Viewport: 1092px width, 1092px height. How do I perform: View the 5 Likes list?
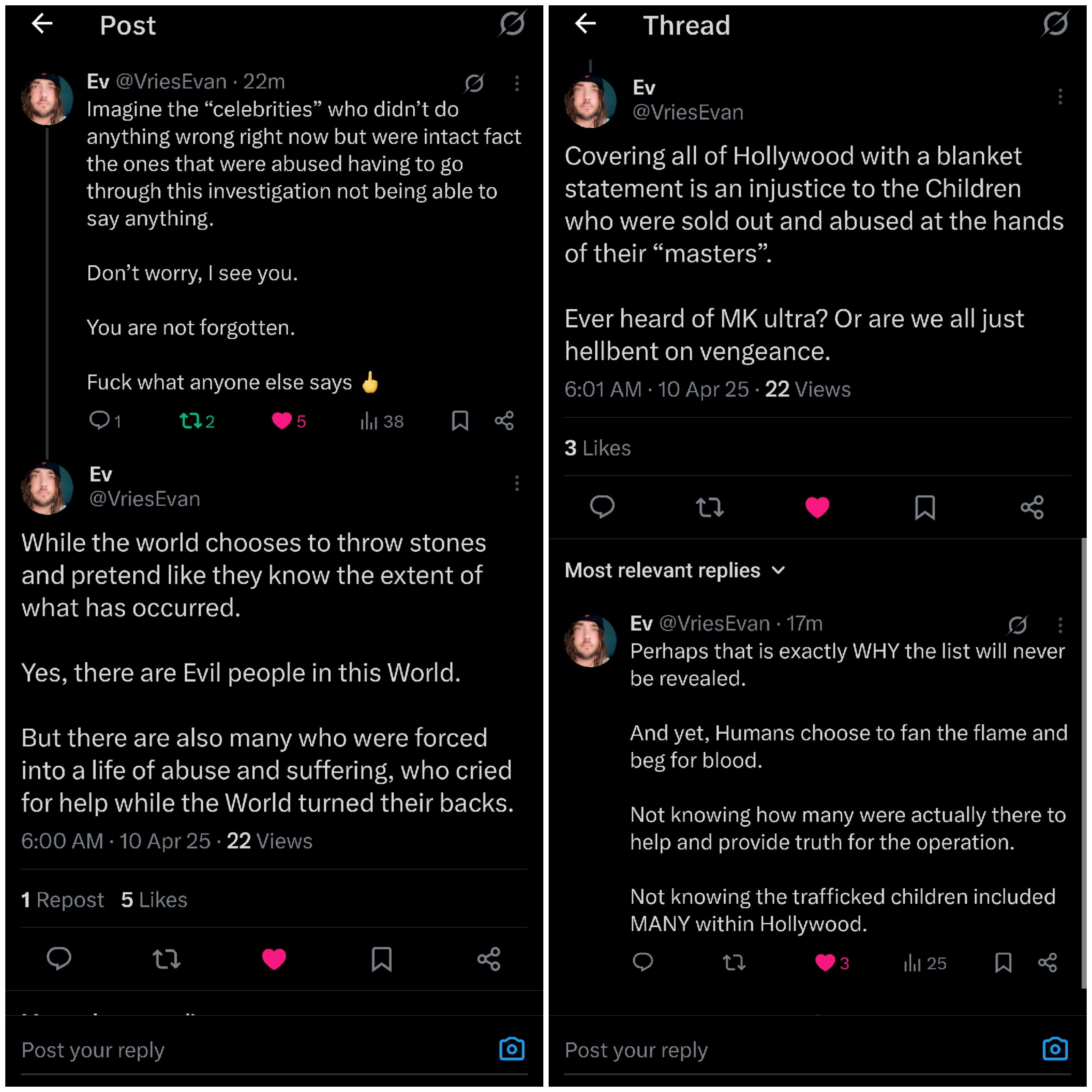coord(154,900)
